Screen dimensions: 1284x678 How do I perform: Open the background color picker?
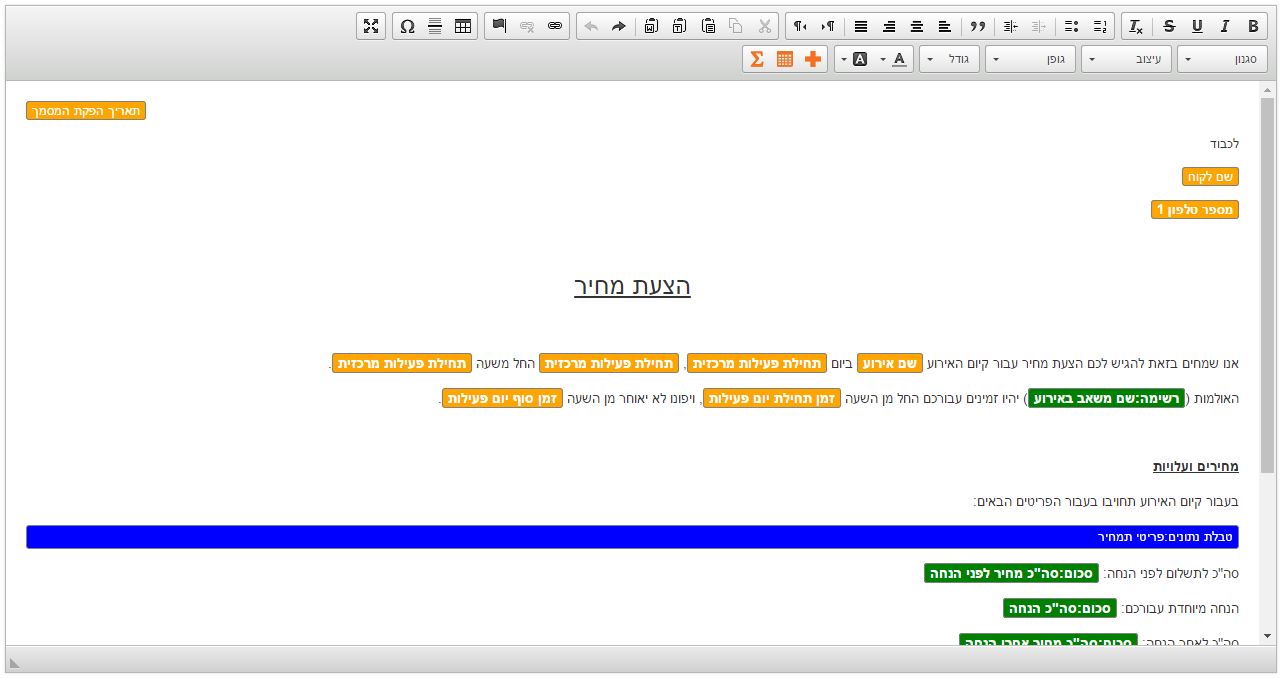(x=854, y=59)
